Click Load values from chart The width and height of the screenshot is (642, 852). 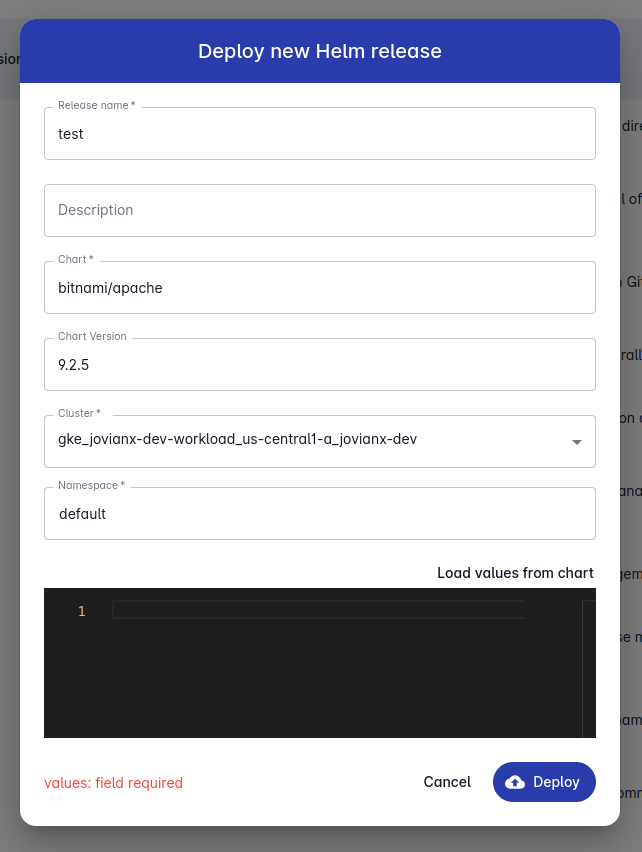tap(515, 572)
